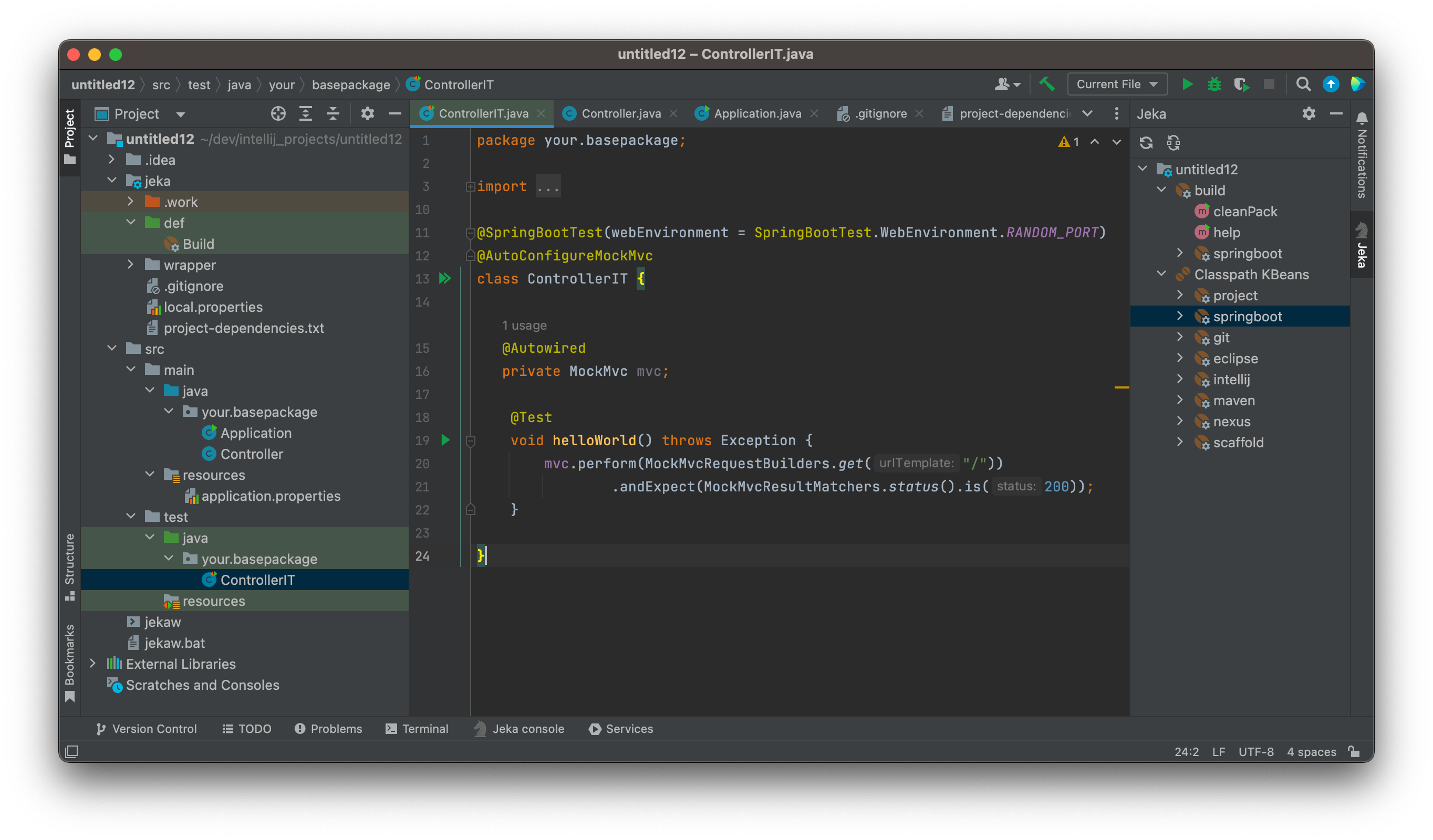This screenshot has width=1433, height=840.
Task: Click the Build project hammer icon
Action: click(1046, 84)
